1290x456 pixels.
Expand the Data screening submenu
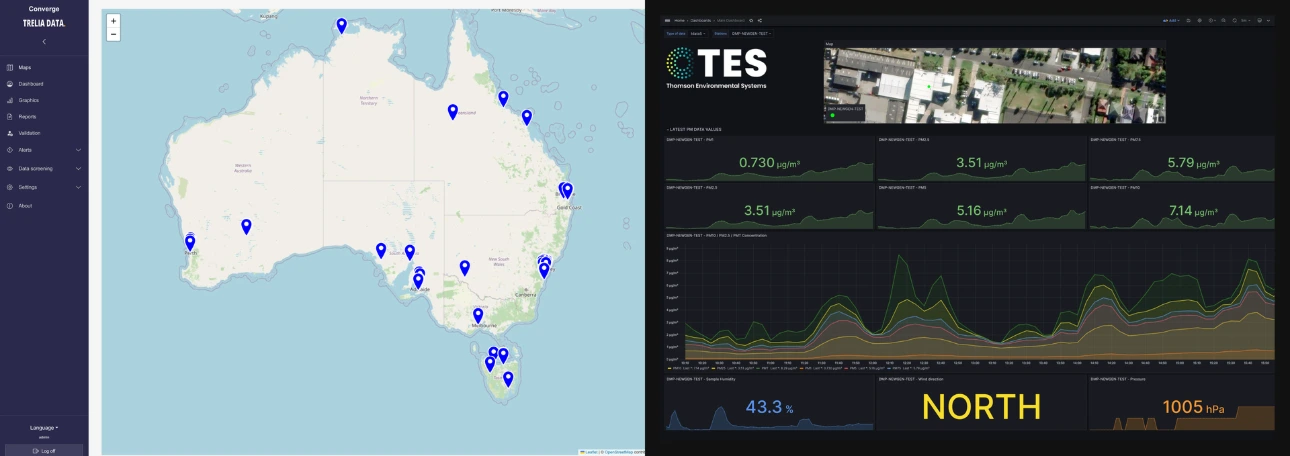click(x=78, y=168)
